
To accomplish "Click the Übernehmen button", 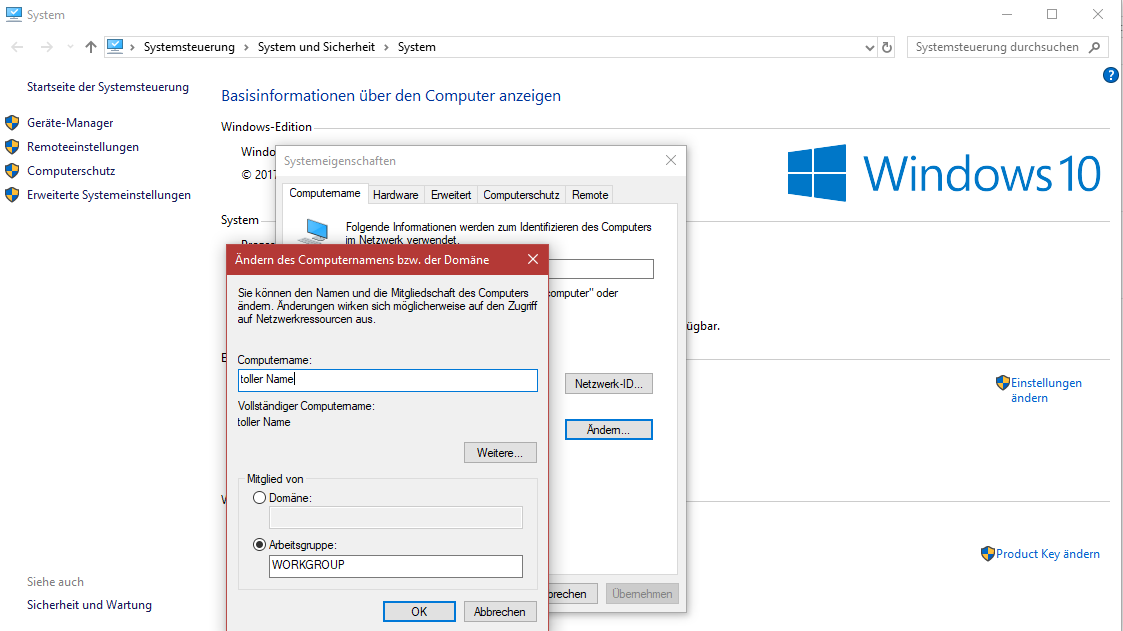I will 642,594.
